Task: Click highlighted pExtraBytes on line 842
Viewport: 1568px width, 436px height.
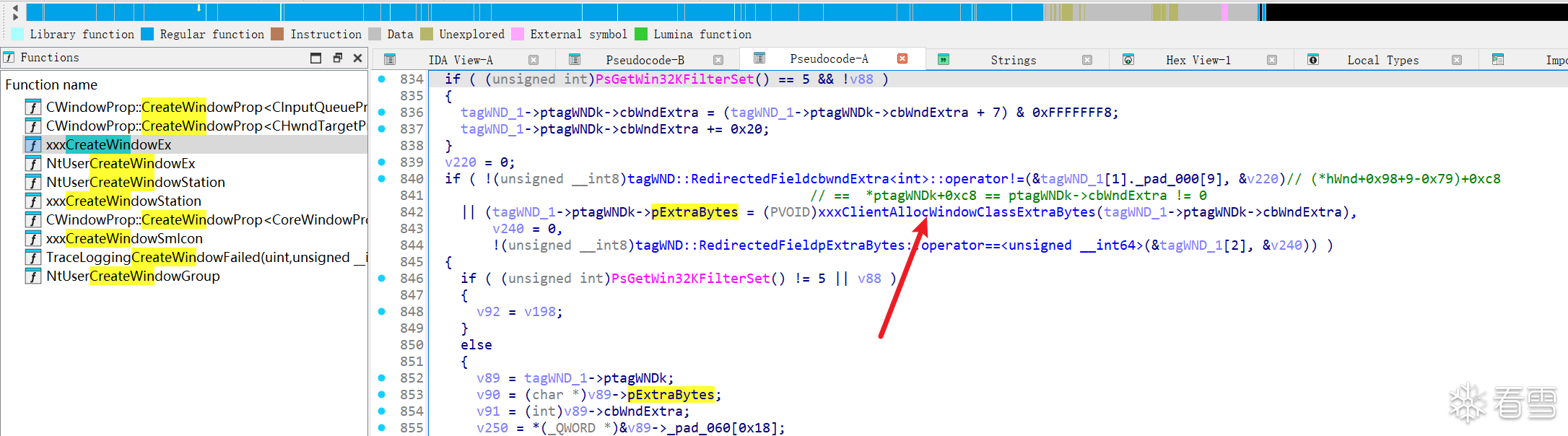Action: tap(694, 212)
